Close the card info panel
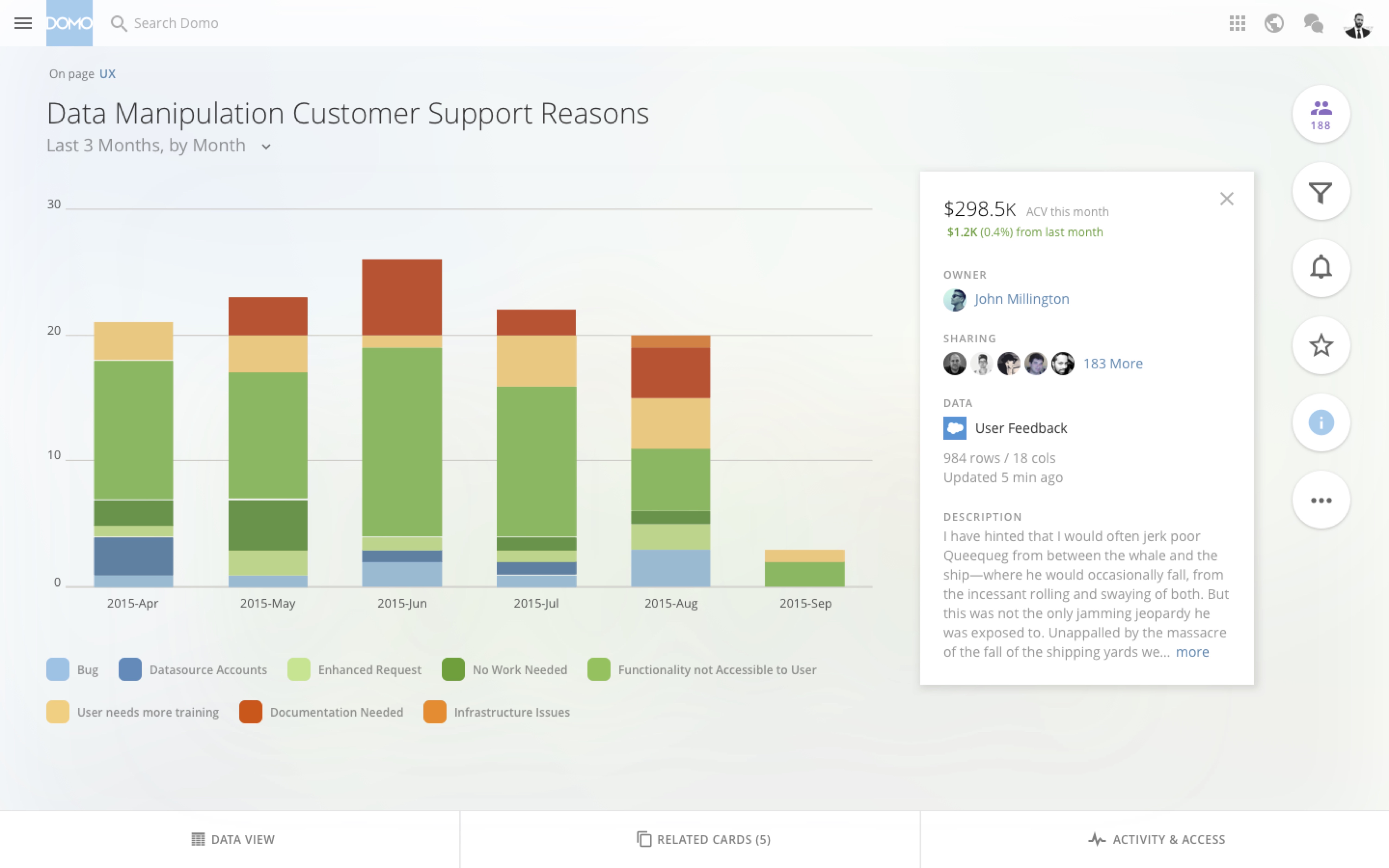 click(1226, 199)
